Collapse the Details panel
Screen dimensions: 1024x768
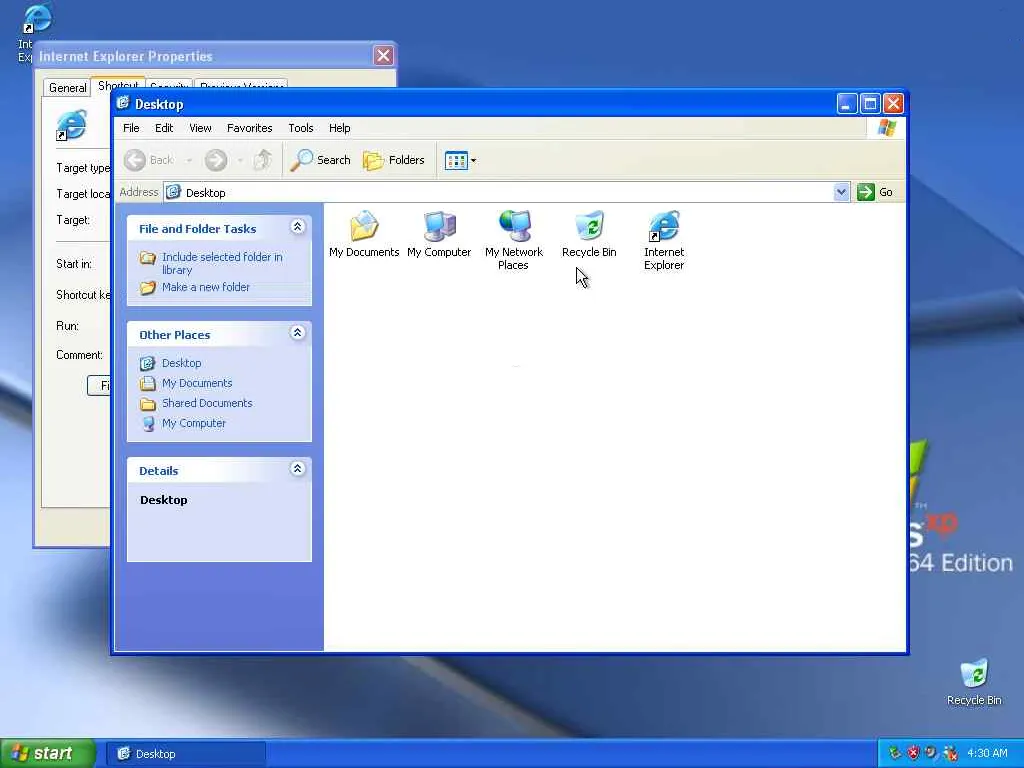tap(297, 468)
